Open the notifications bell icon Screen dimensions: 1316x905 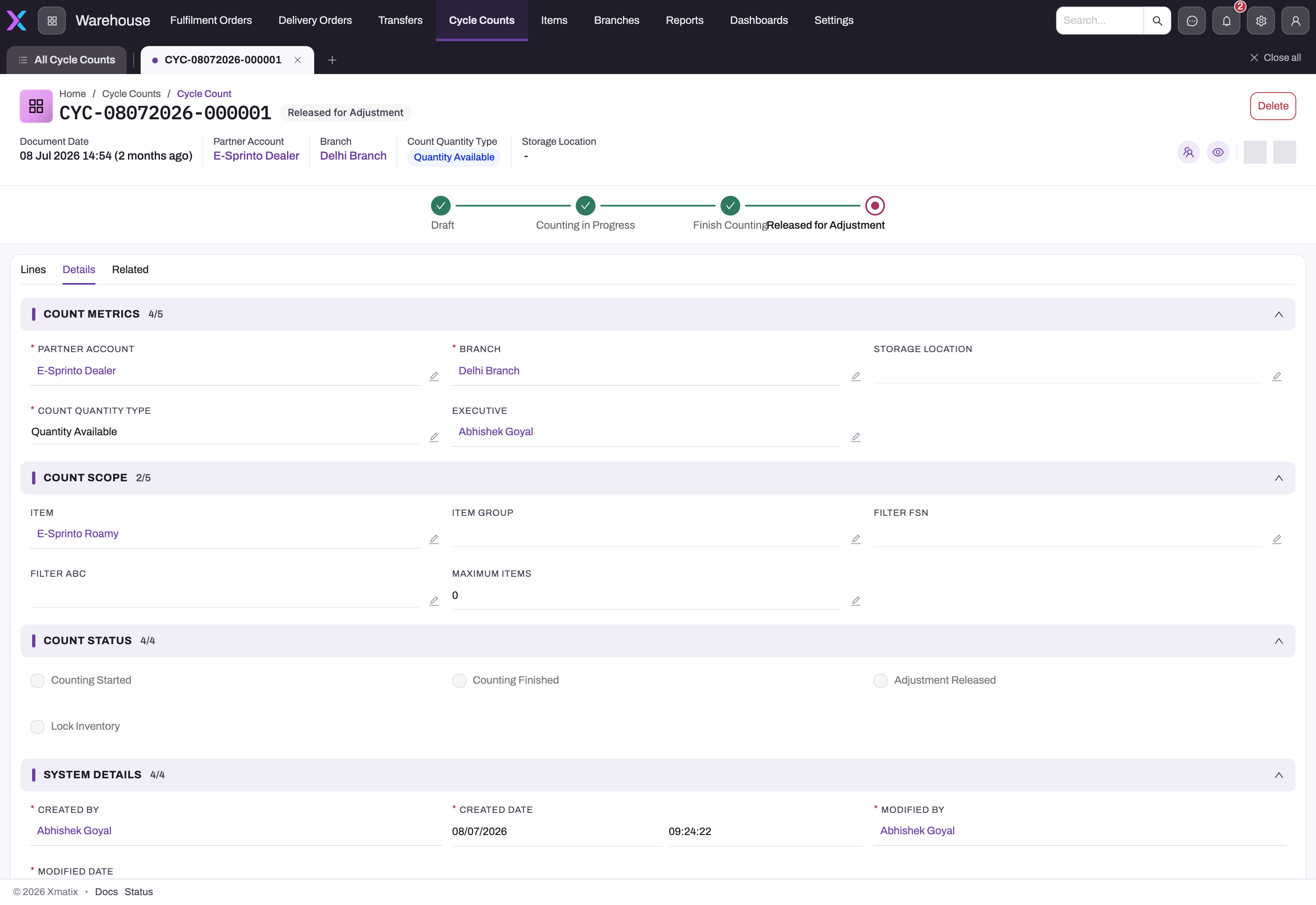(1226, 21)
